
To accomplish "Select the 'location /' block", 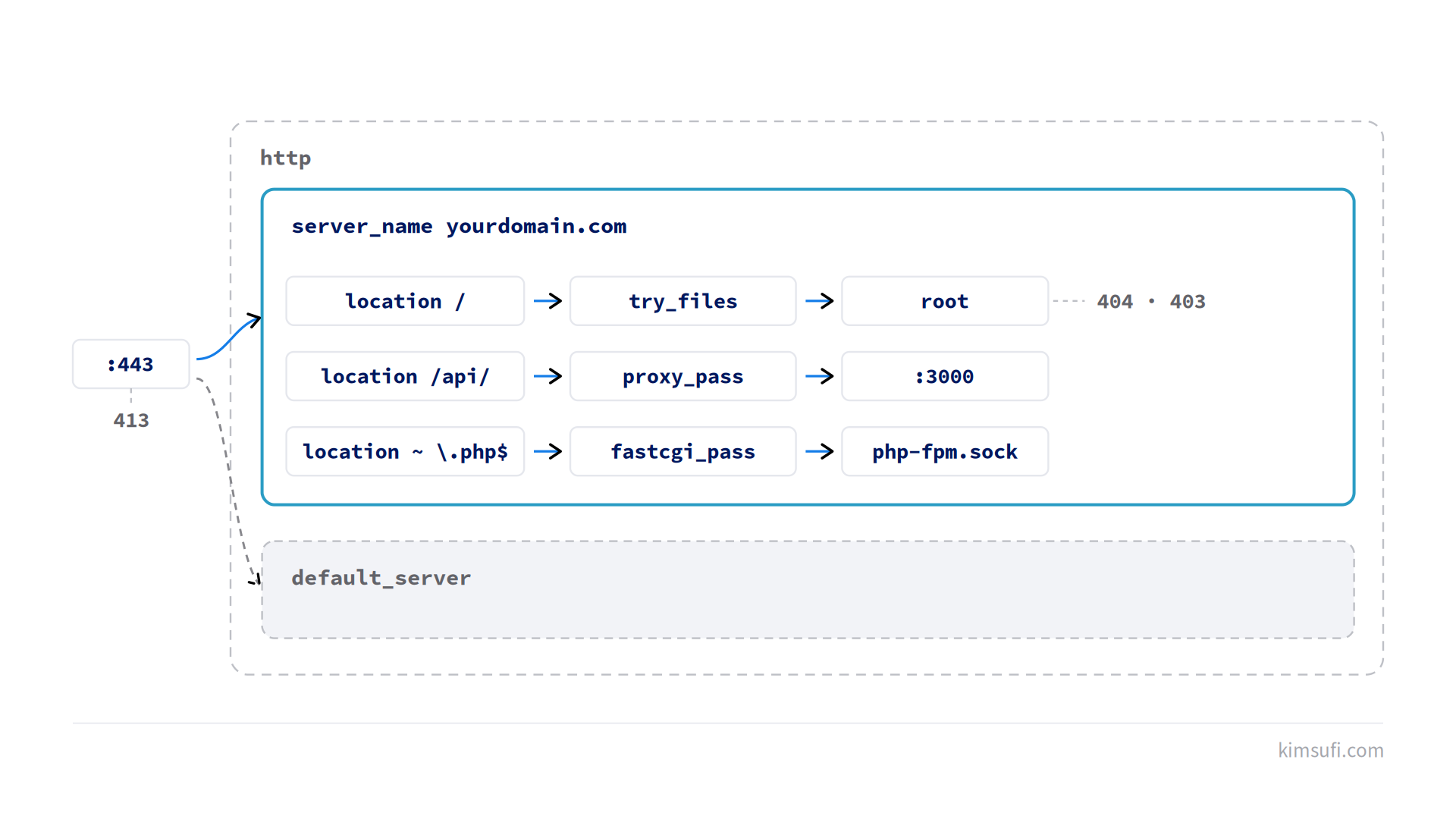I will point(405,301).
